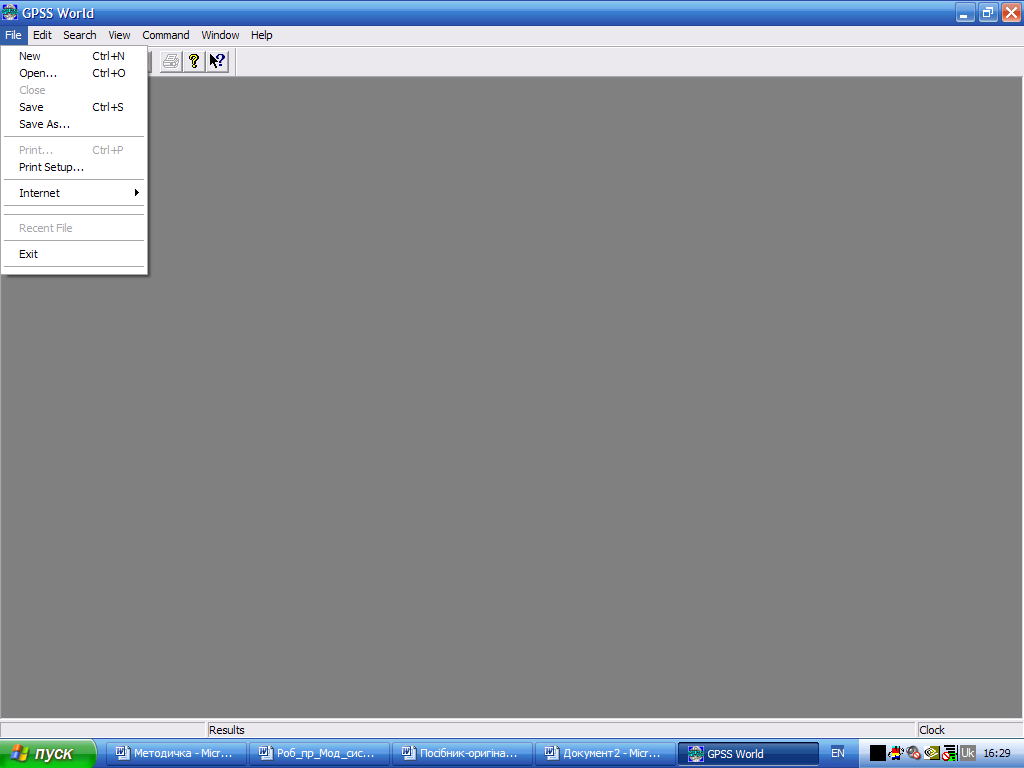Restore down the GPSS World window
This screenshot has width=1024, height=768.
pyautogui.click(x=988, y=12)
